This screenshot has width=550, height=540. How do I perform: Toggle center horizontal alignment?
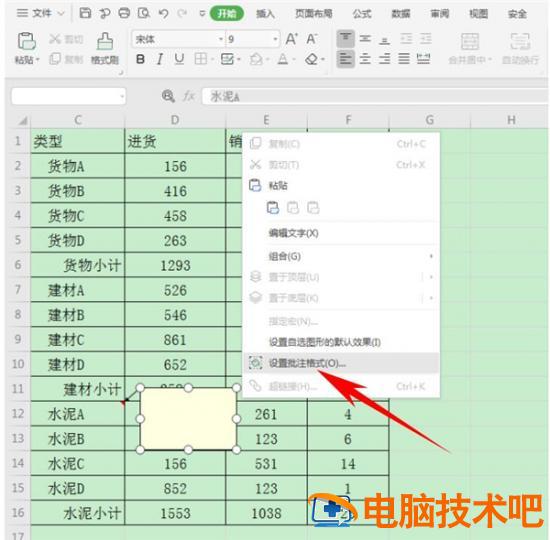pyautogui.click(x=365, y=59)
